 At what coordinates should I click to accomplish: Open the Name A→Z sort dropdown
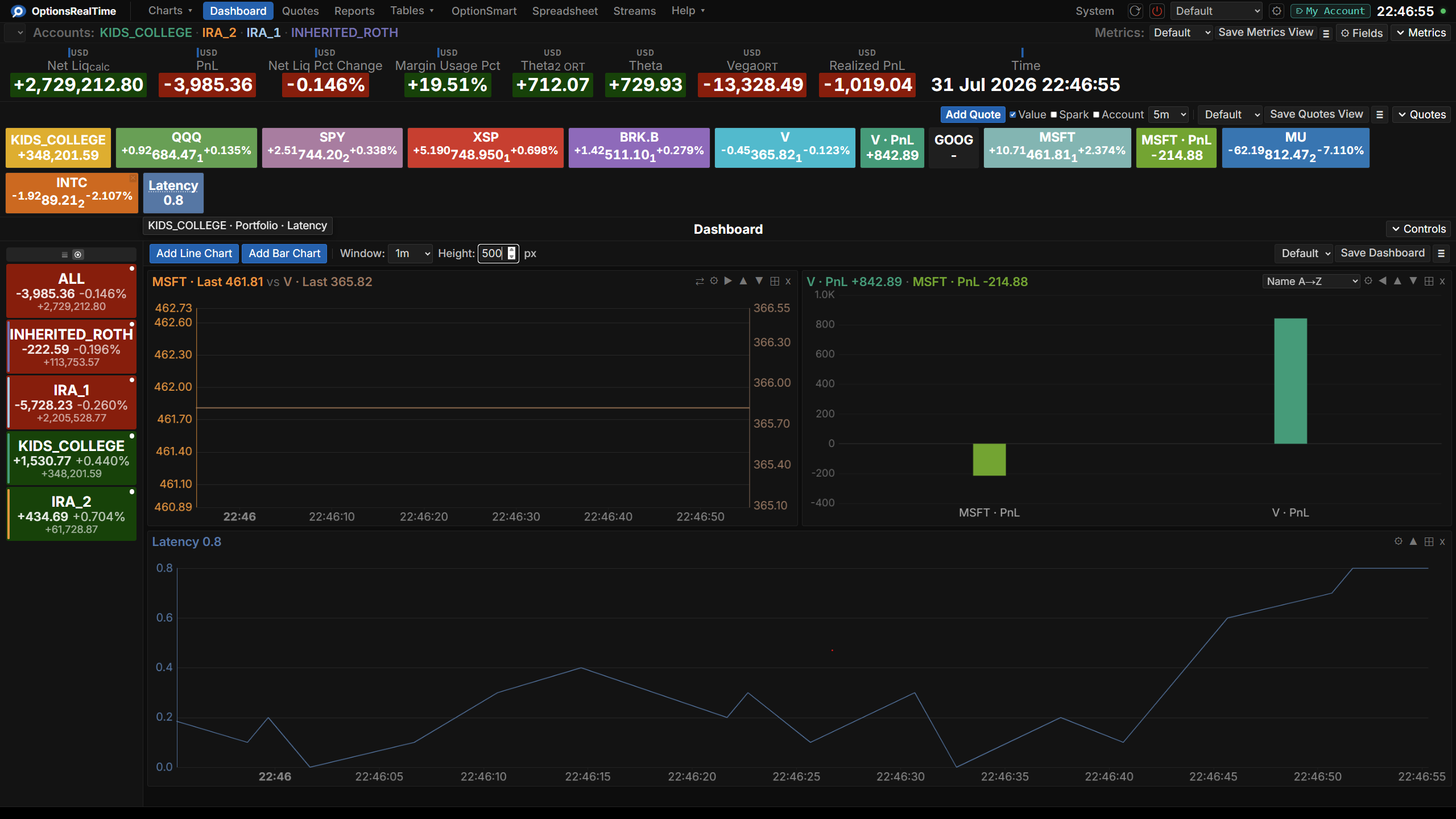pos(1311,282)
